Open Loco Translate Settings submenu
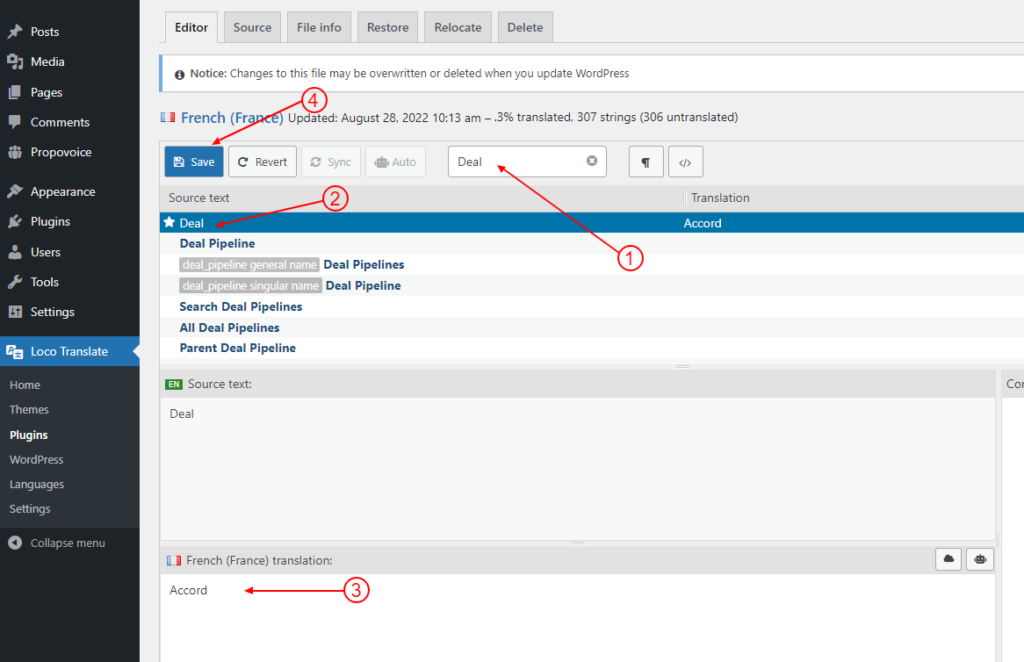Viewport: 1024px width, 662px height. tap(30, 509)
